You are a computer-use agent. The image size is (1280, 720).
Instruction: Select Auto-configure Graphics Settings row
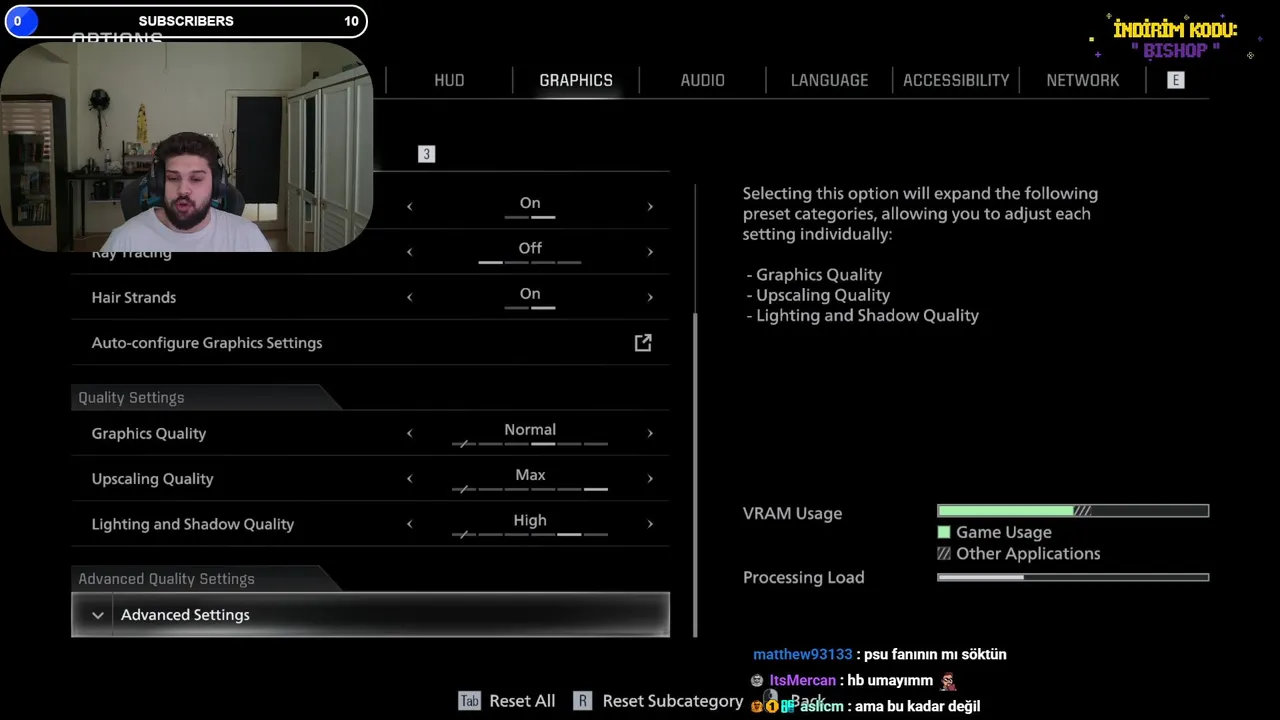click(370, 343)
